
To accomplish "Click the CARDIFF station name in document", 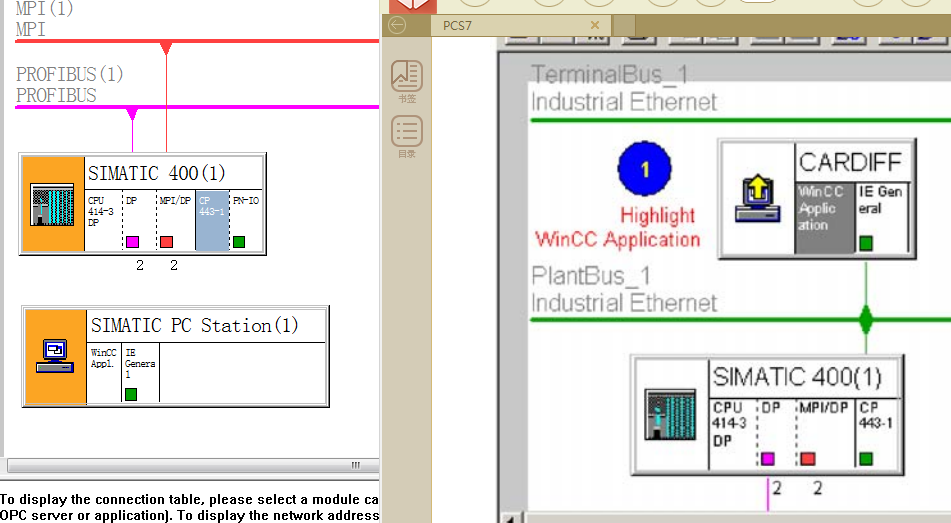I will pos(850,163).
